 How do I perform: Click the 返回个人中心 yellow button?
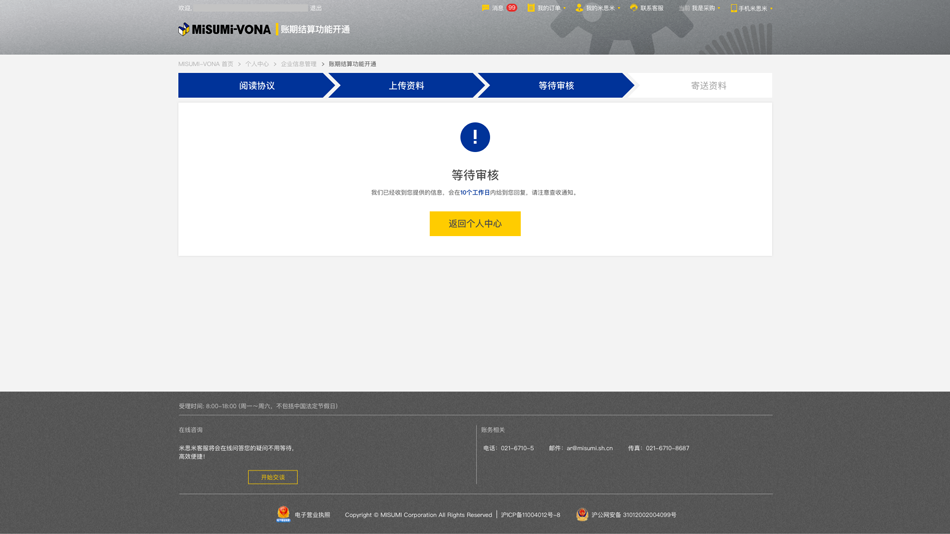475,224
